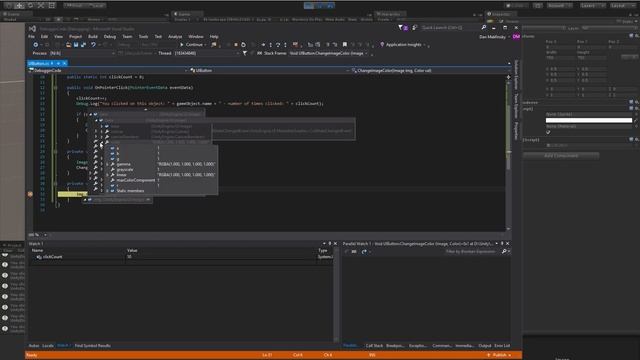Viewport: 640px width, 360px height.
Task: Open the Build menu
Action: 93,36
